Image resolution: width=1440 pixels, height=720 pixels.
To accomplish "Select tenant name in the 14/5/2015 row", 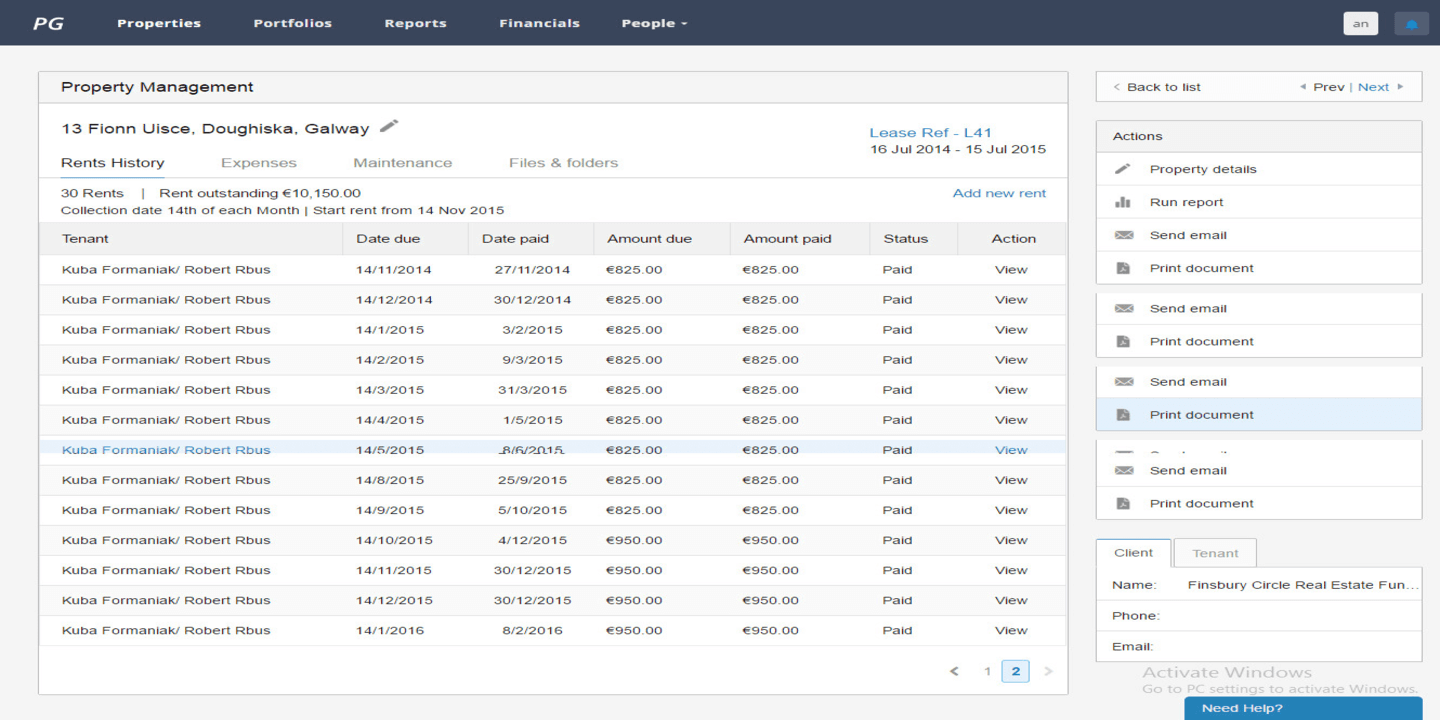I will pos(166,449).
